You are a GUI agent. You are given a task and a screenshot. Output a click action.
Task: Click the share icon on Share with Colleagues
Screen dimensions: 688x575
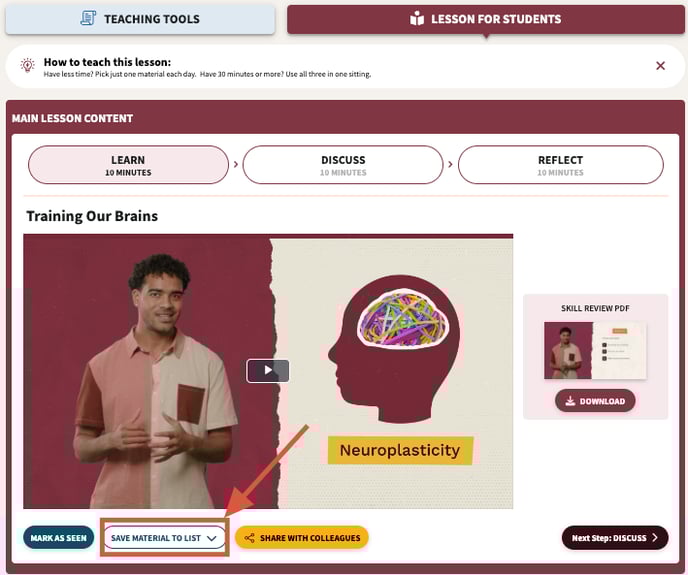pyautogui.click(x=249, y=538)
